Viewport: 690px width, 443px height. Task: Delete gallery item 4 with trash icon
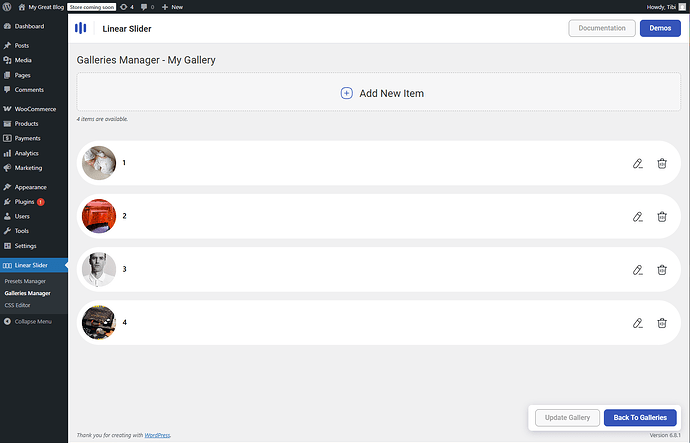pos(662,323)
